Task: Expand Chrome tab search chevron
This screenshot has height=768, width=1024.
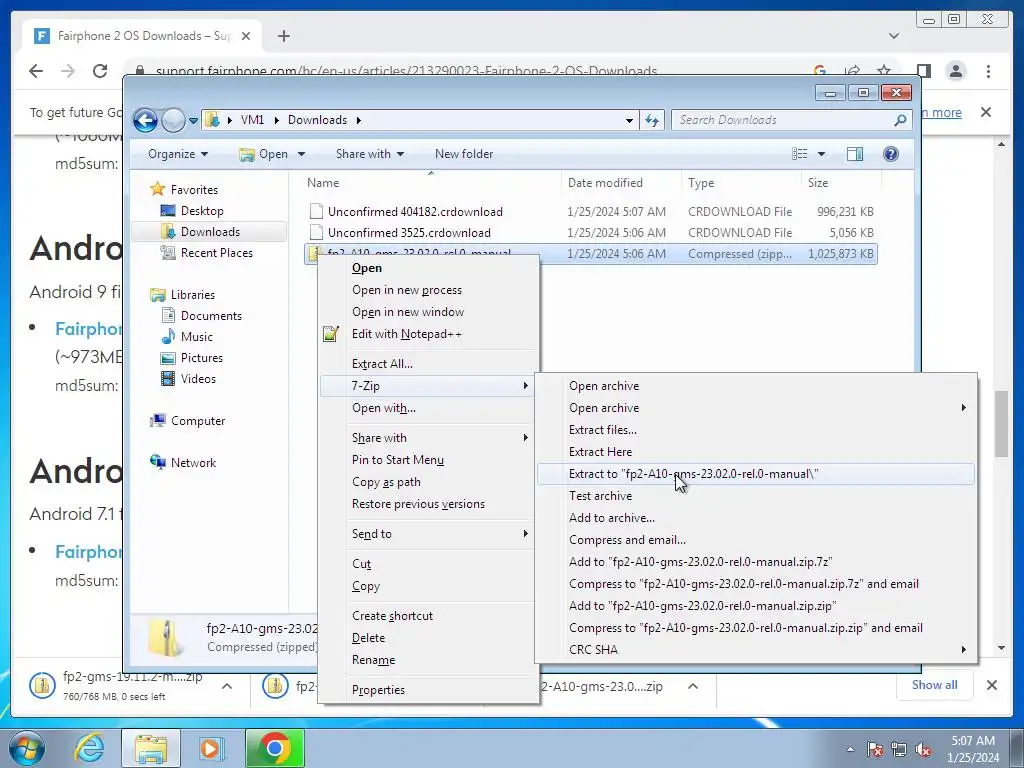Action: (894, 36)
